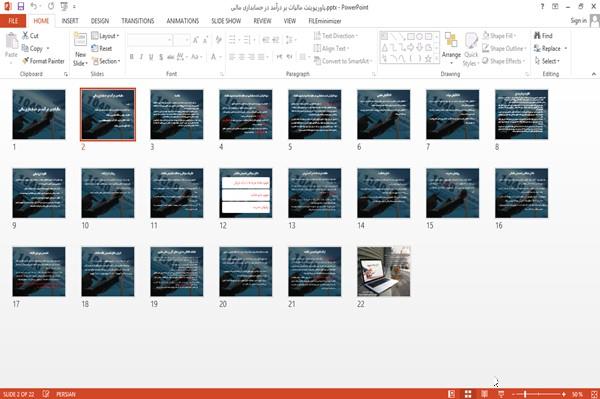
Task: Click Align Text button
Action: point(330,48)
